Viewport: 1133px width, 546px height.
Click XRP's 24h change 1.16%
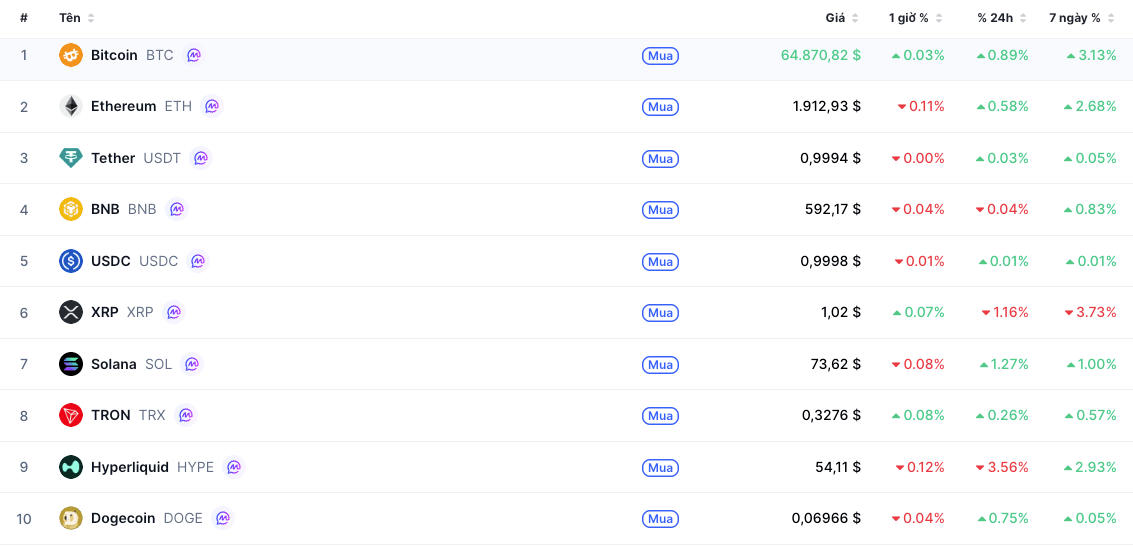[x=1004, y=312]
